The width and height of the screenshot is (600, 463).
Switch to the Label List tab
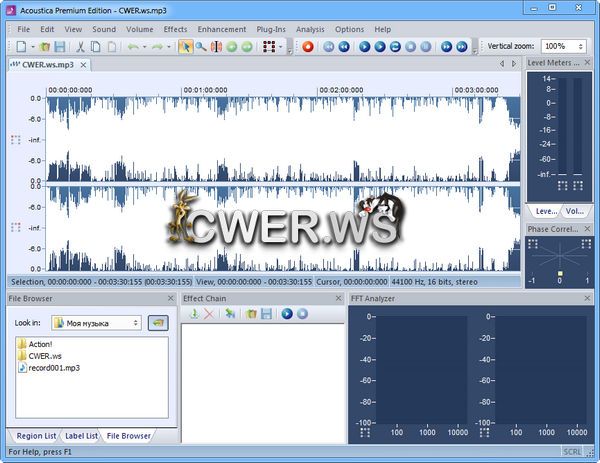coord(81,435)
